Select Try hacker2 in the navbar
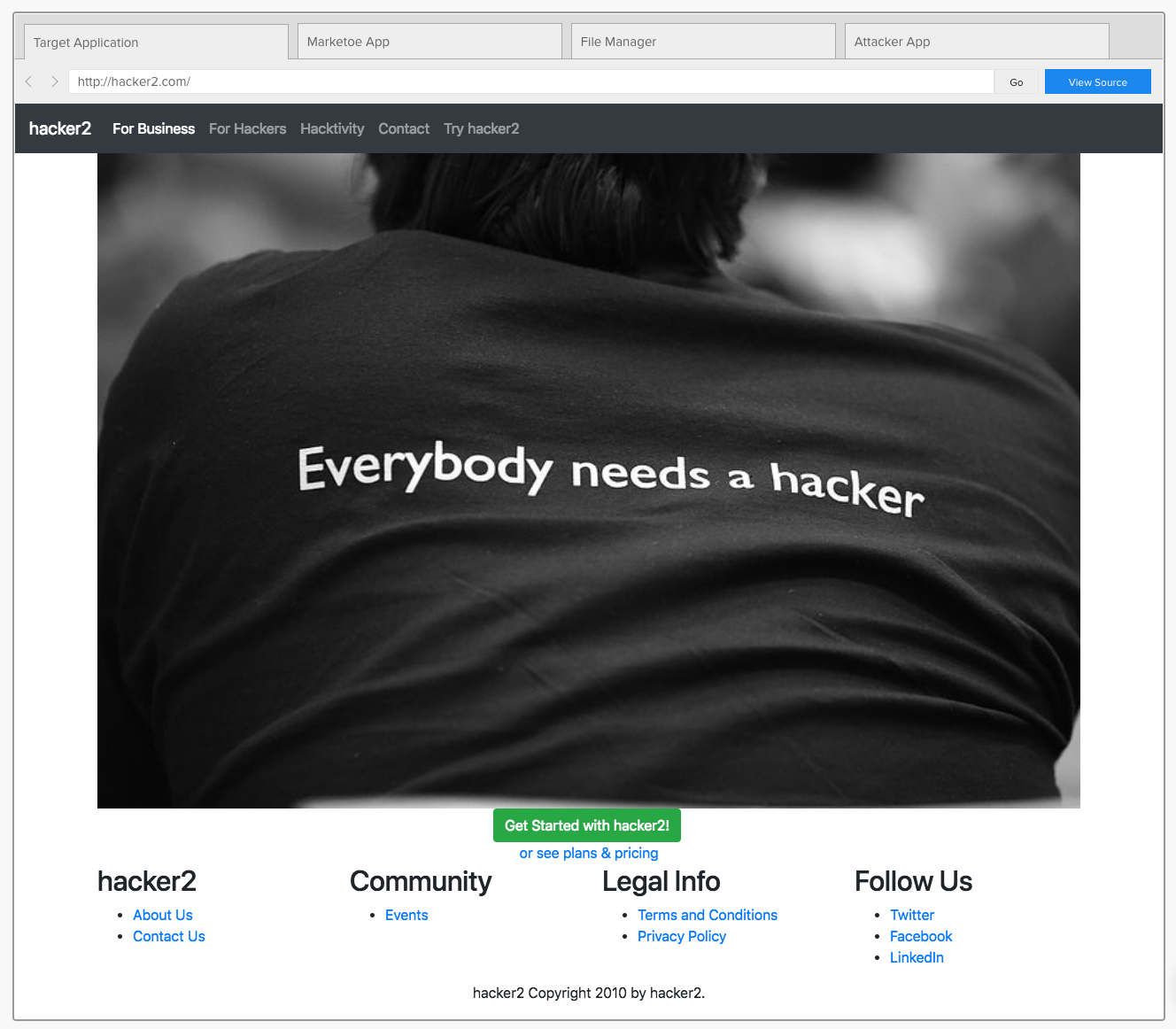The width and height of the screenshot is (1176, 1029). (x=481, y=128)
